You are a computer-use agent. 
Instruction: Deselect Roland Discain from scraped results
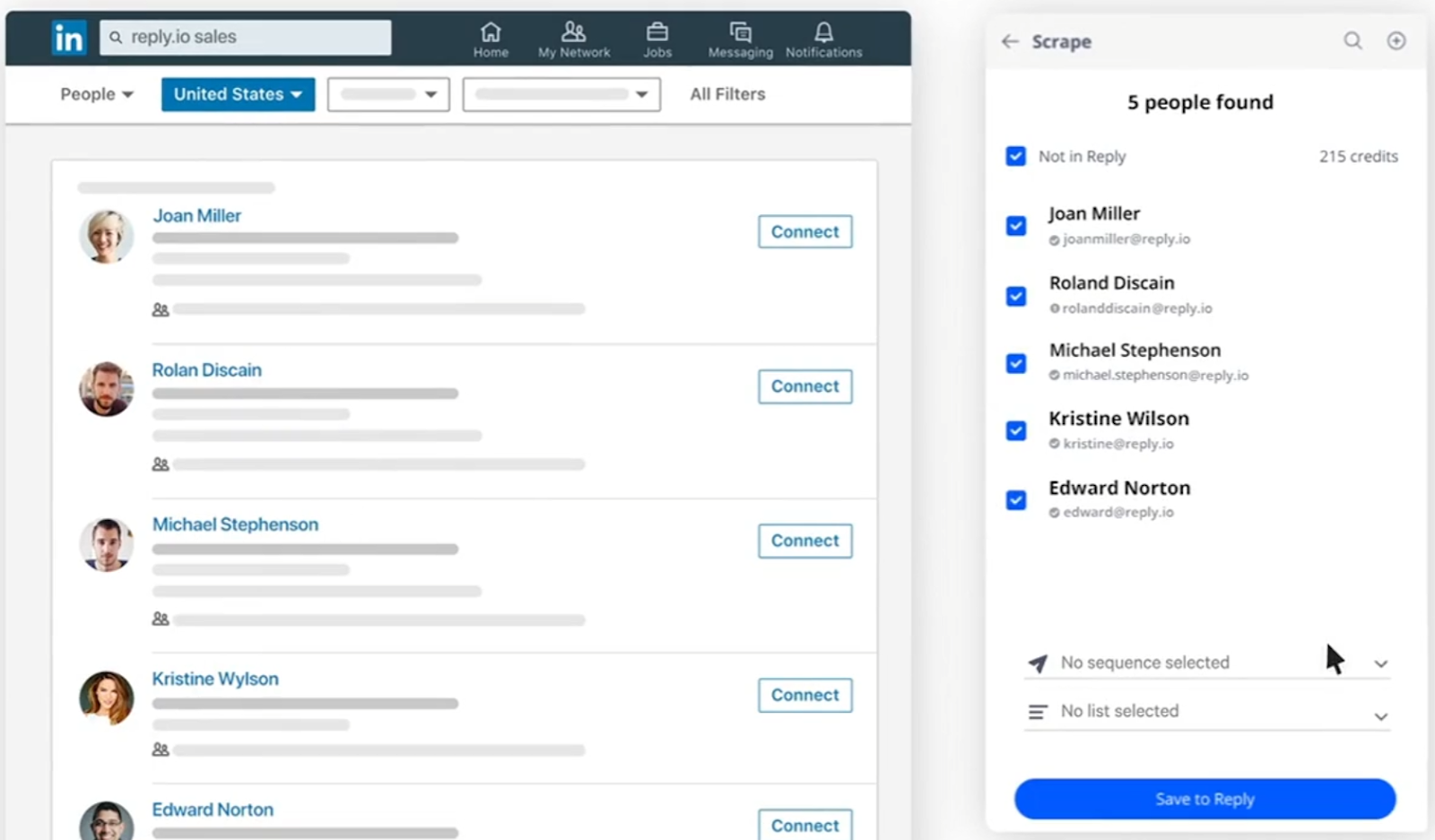pyautogui.click(x=1015, y=296)
